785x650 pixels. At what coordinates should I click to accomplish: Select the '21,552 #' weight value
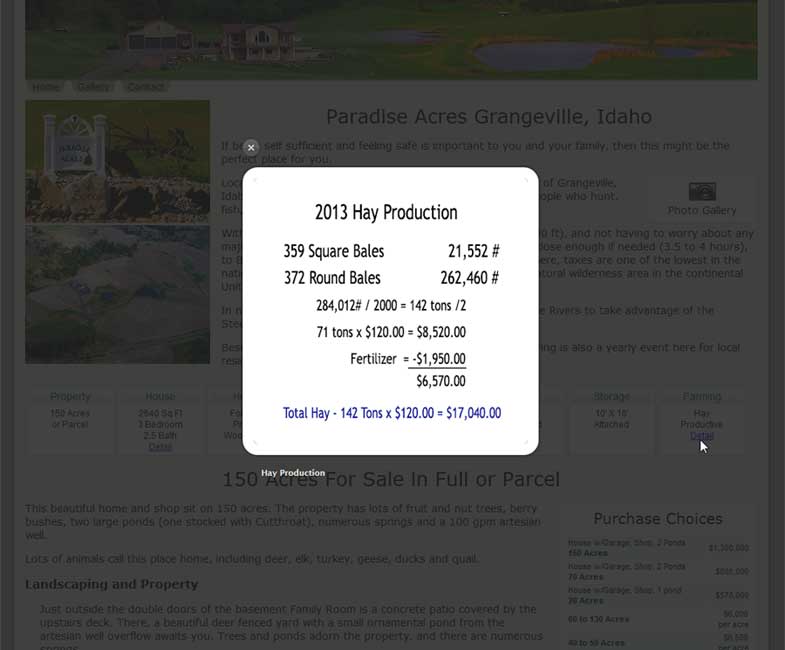[474, 251]
